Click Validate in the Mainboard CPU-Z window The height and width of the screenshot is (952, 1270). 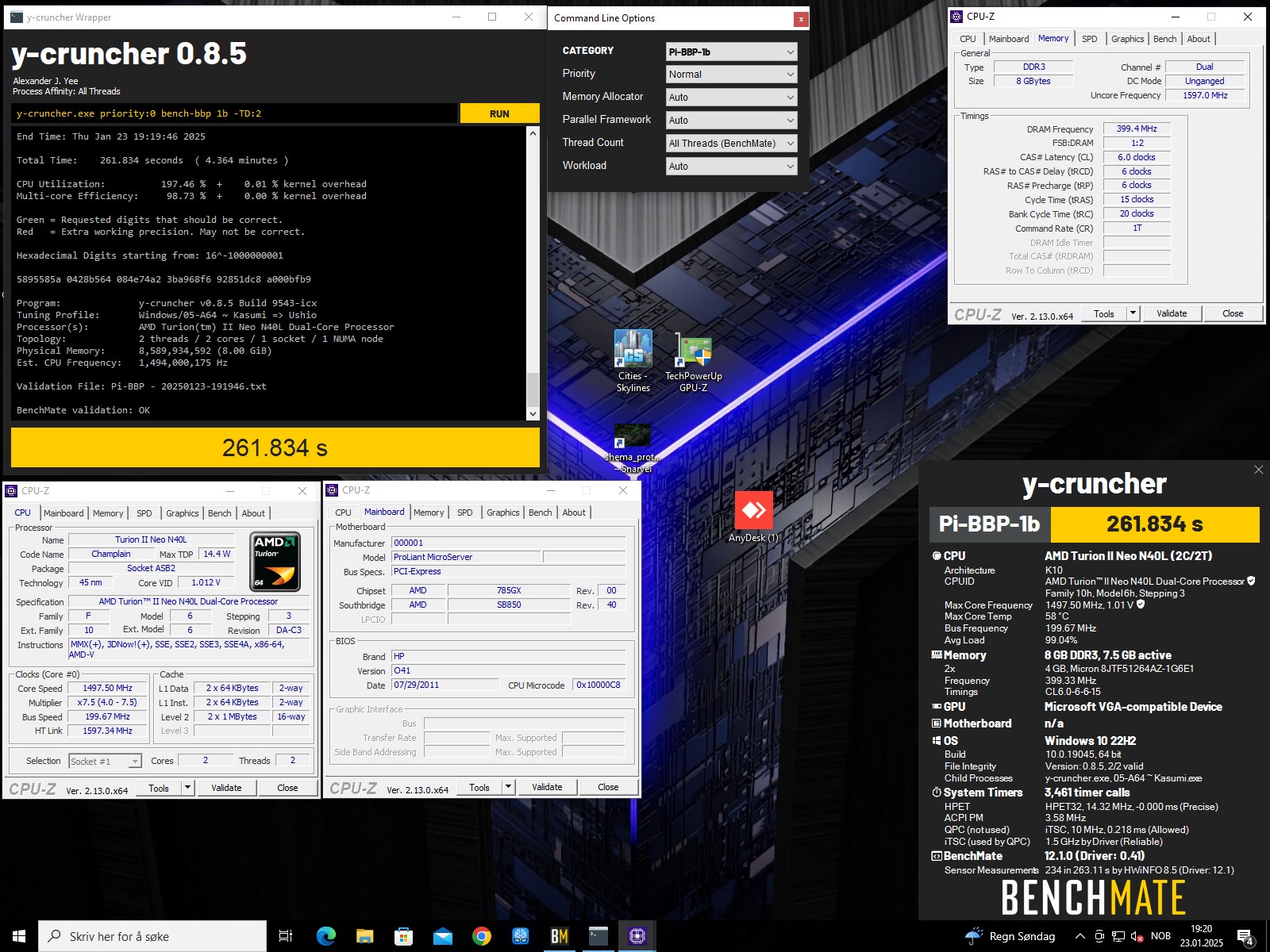click(547, 787)
